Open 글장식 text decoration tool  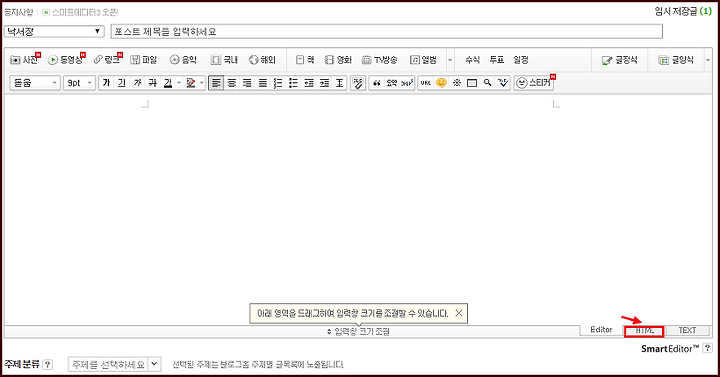point(619,60)
